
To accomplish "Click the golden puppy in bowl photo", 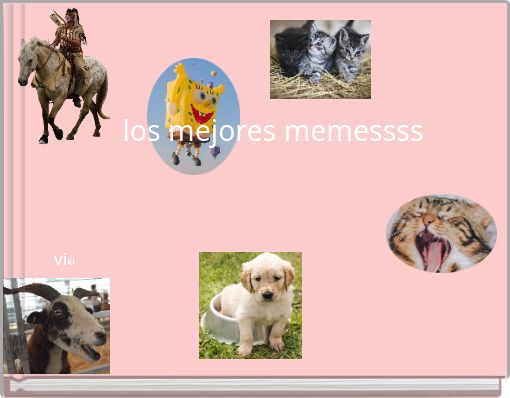I will (x=250, y=305).
